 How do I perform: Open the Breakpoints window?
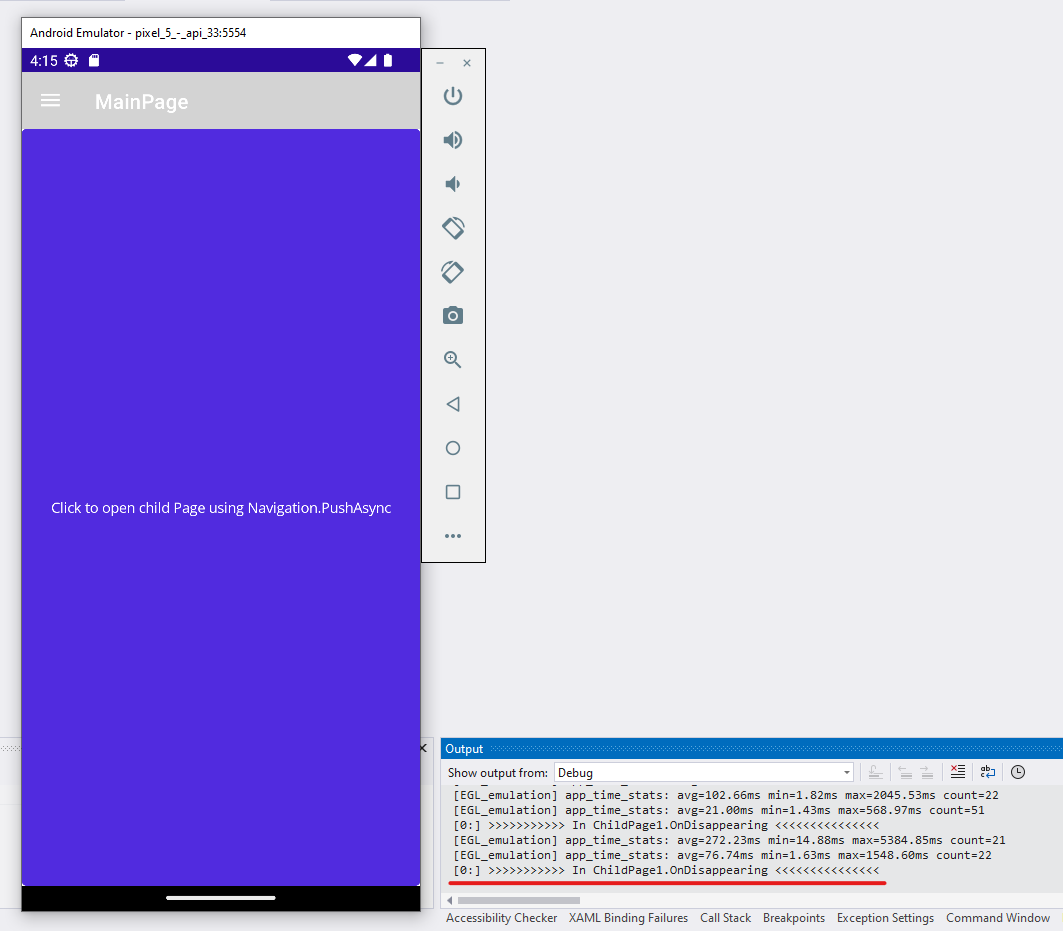point(793,918)
